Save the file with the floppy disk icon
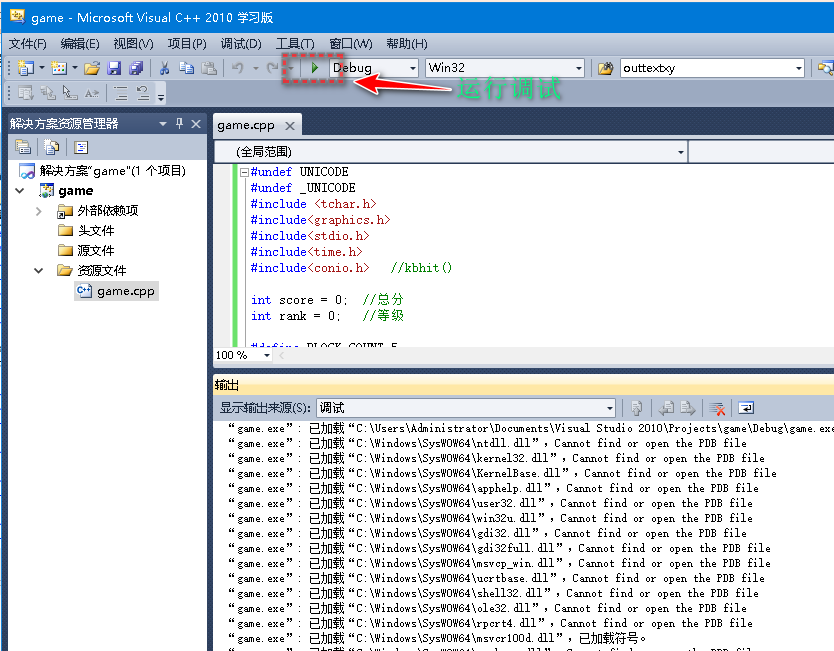The height and width of the screenshot is (651, 834). tap(114, 68)
